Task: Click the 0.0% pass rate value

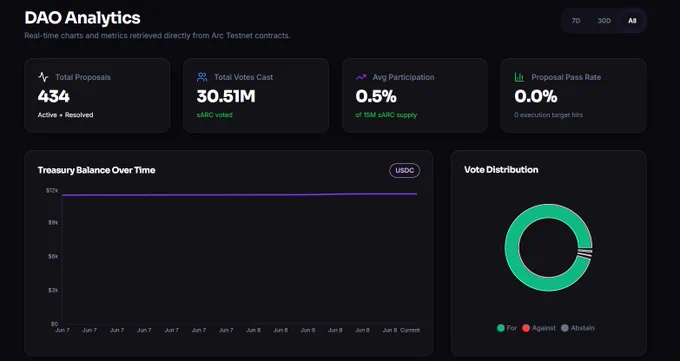Action: (536, 96)
